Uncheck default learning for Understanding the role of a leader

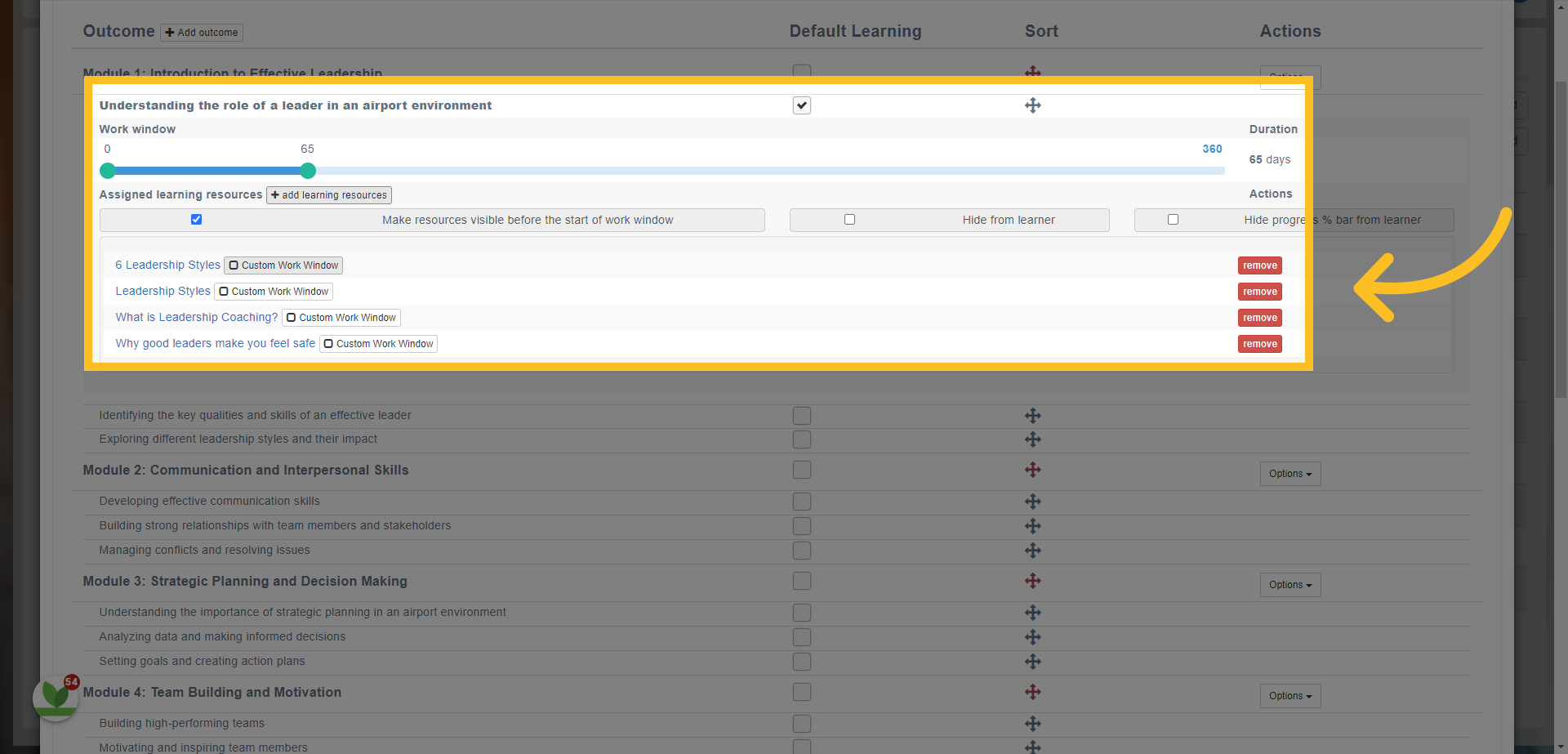802,105
